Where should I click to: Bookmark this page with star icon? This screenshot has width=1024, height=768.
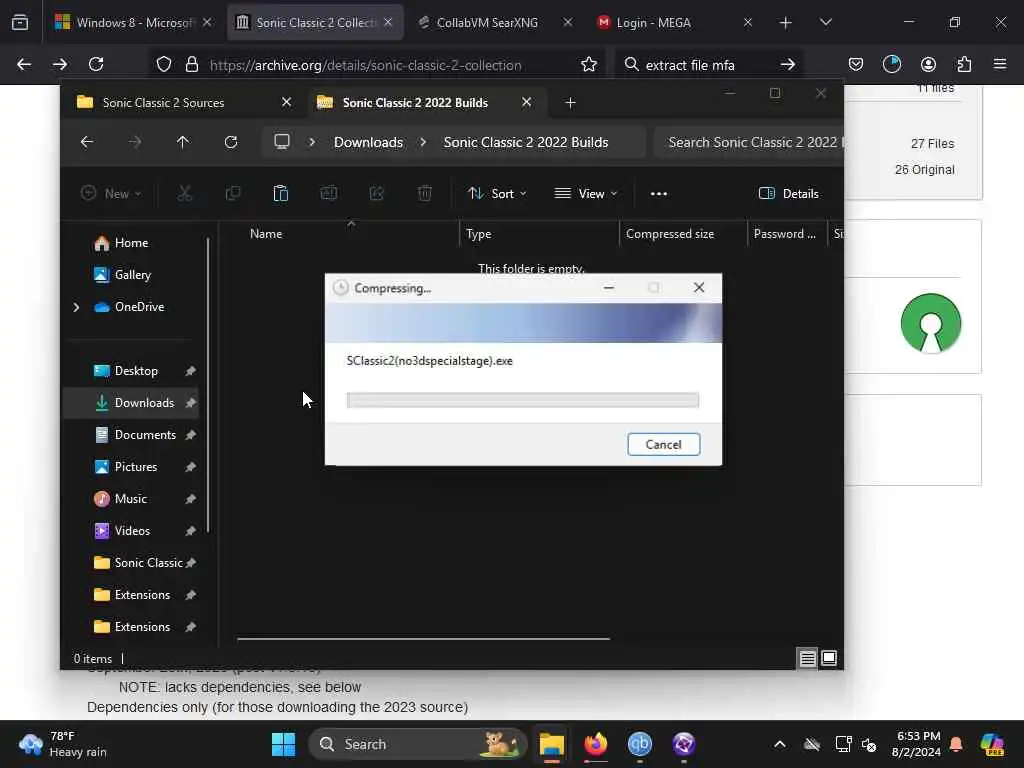point(588,64)
